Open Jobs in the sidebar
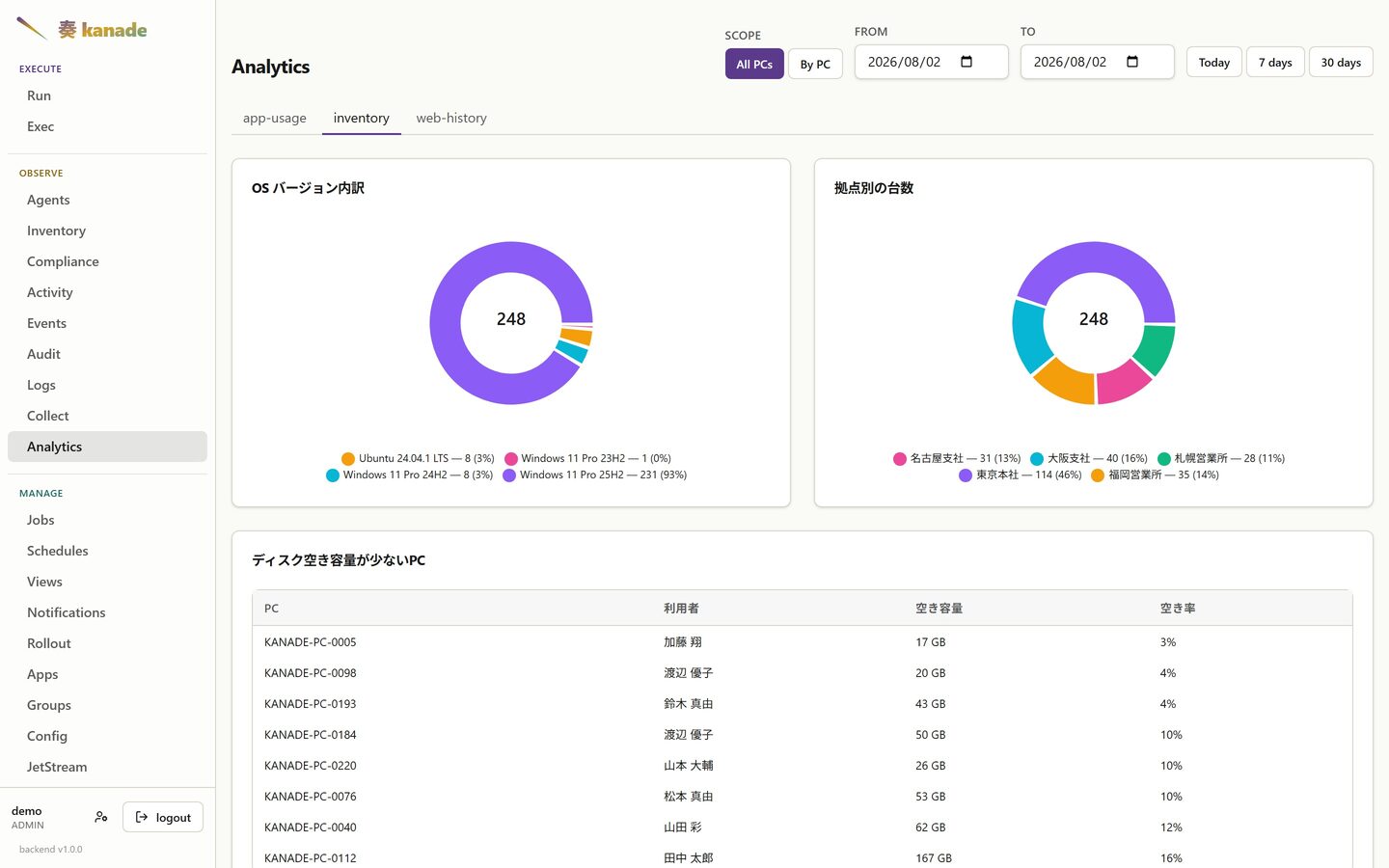The width and height of the screenshot is (1389, 868). click(107, 520)
